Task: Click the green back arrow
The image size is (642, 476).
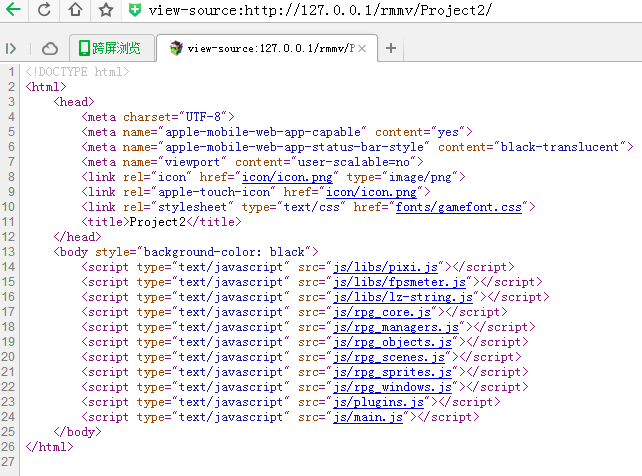Action: [x=13, y=9]
